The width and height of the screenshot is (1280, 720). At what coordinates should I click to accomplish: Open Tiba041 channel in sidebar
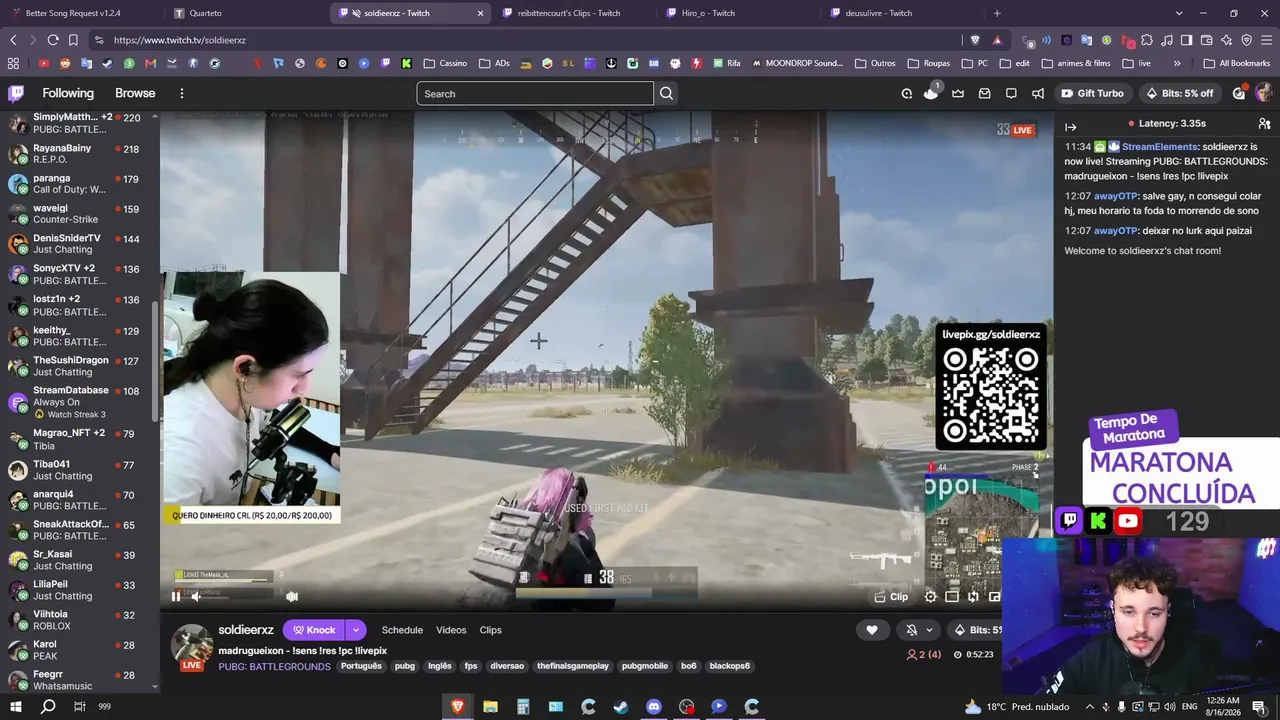click(80, 470)
